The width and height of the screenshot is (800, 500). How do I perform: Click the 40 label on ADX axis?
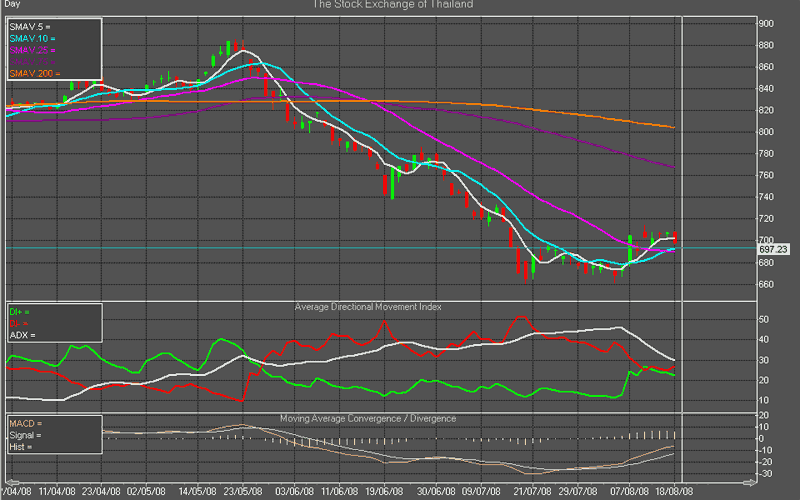click(764, 340)
